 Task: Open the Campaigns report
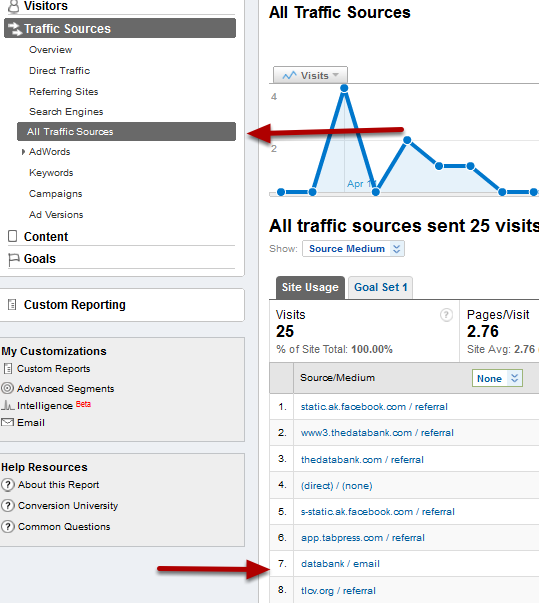point(56,194)
